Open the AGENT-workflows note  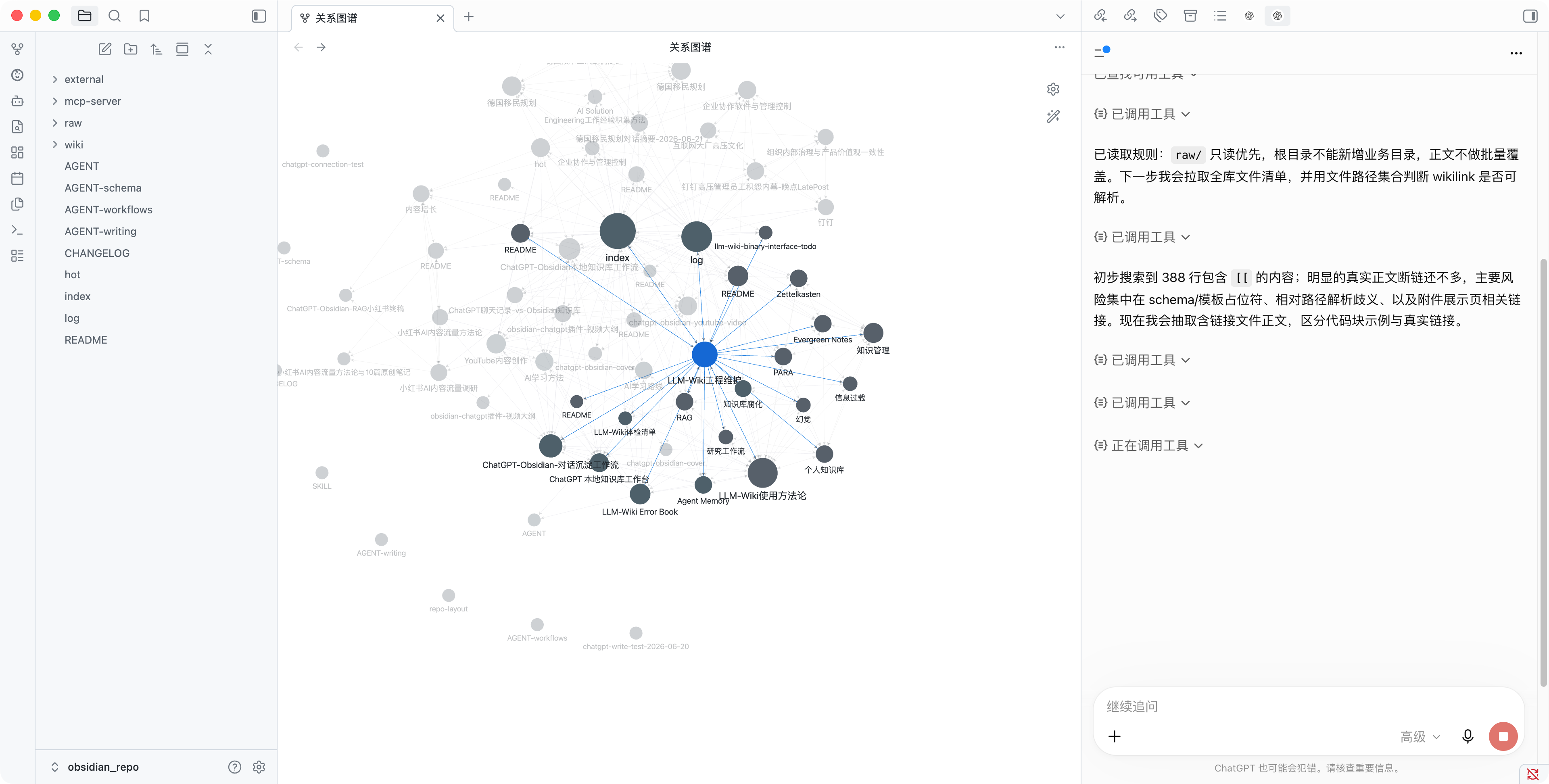(108, 210)
